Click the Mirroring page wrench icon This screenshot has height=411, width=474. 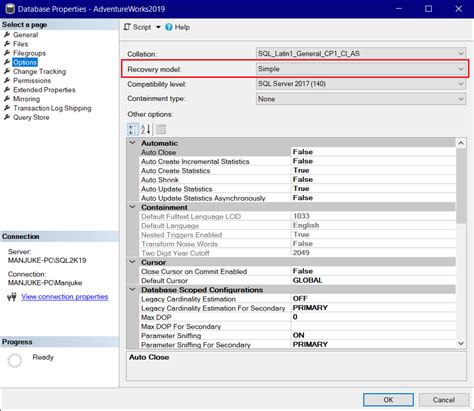click(7, 99)
